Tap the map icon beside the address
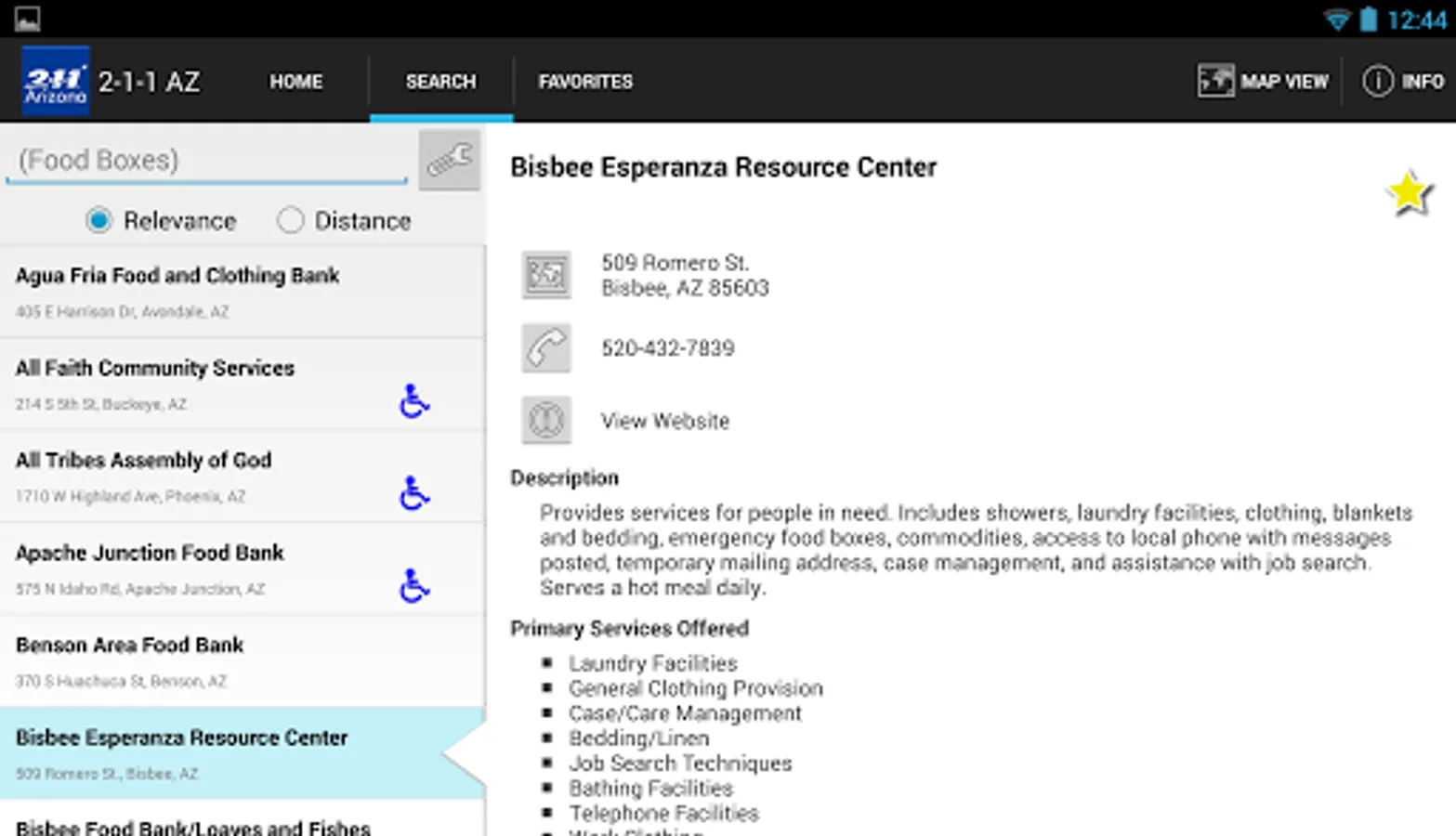This screenshot has height=836, width=1456. click(546, 275)
